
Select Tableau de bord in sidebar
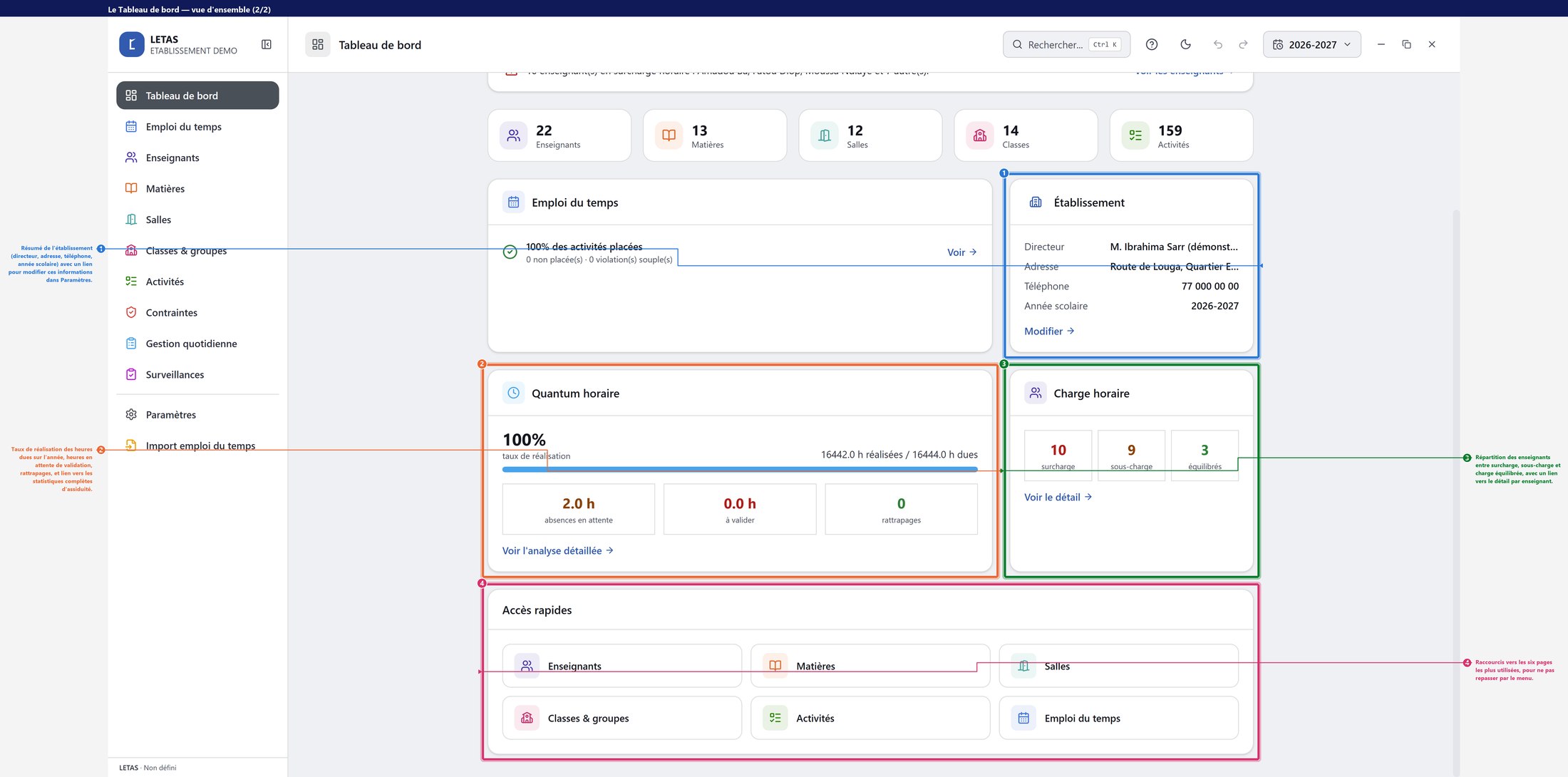[x=197, y=96]
